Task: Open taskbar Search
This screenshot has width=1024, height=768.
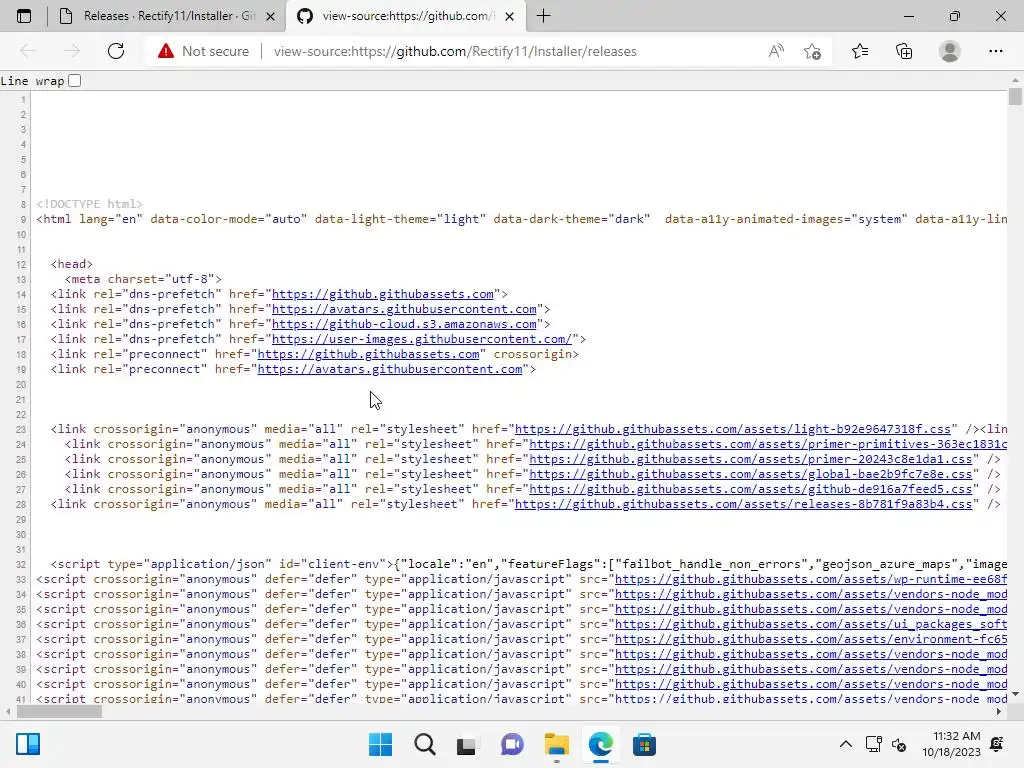Action: (x=424, y=744)
